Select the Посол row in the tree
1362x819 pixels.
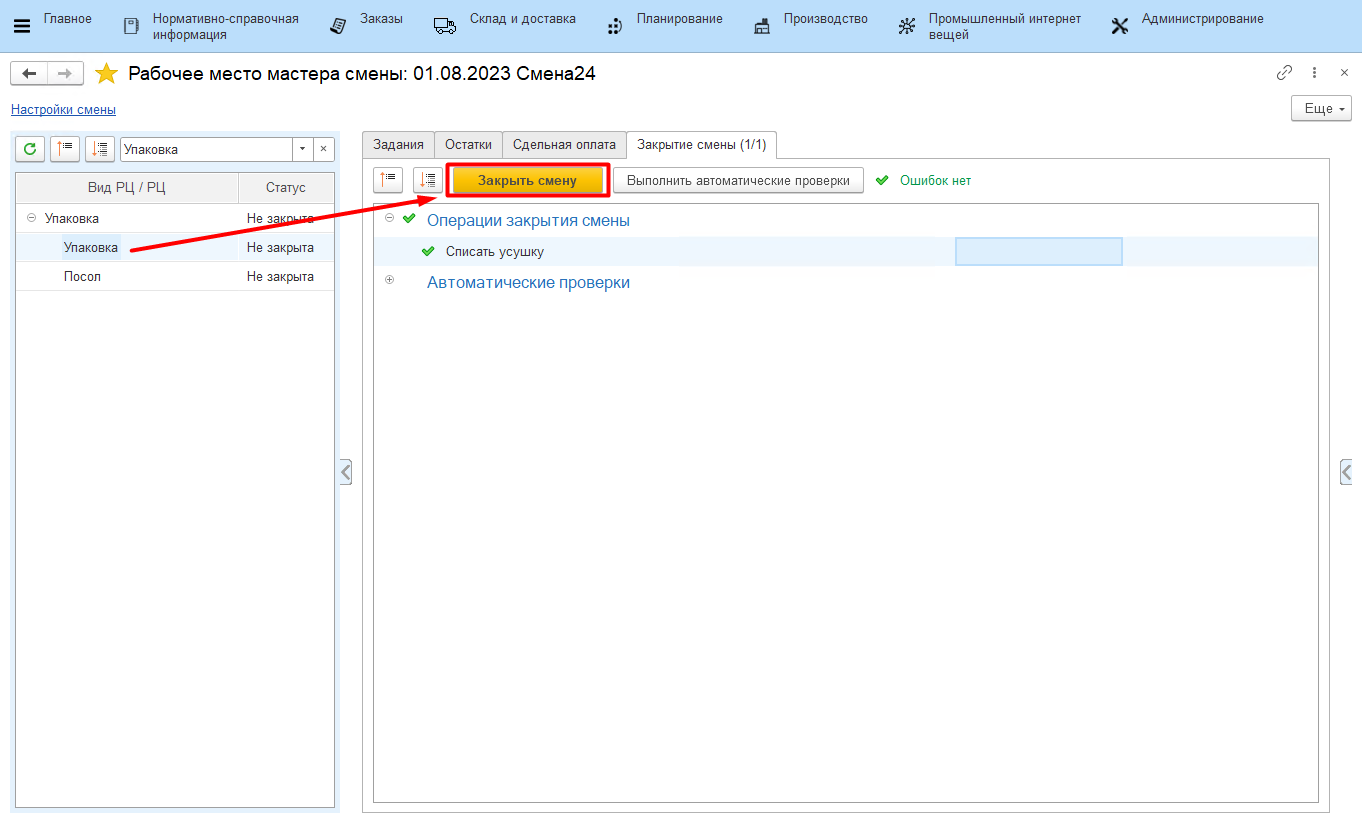pyautogui.click(x=82, y=277)
